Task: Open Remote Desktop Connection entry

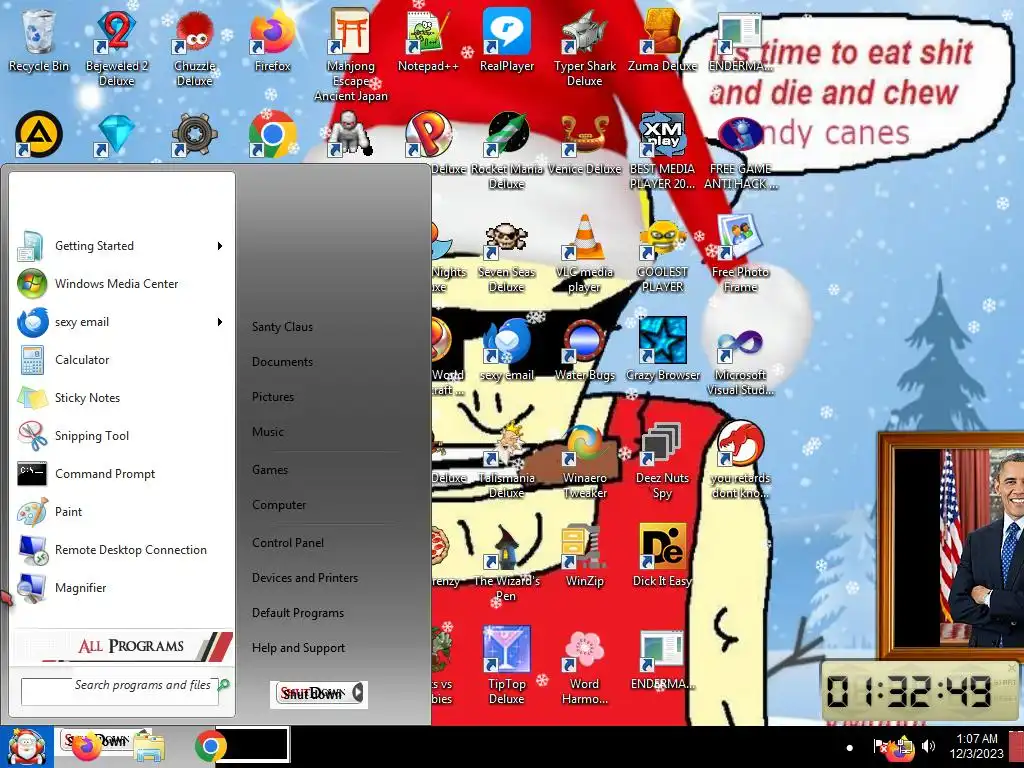Action: (122, 550)
